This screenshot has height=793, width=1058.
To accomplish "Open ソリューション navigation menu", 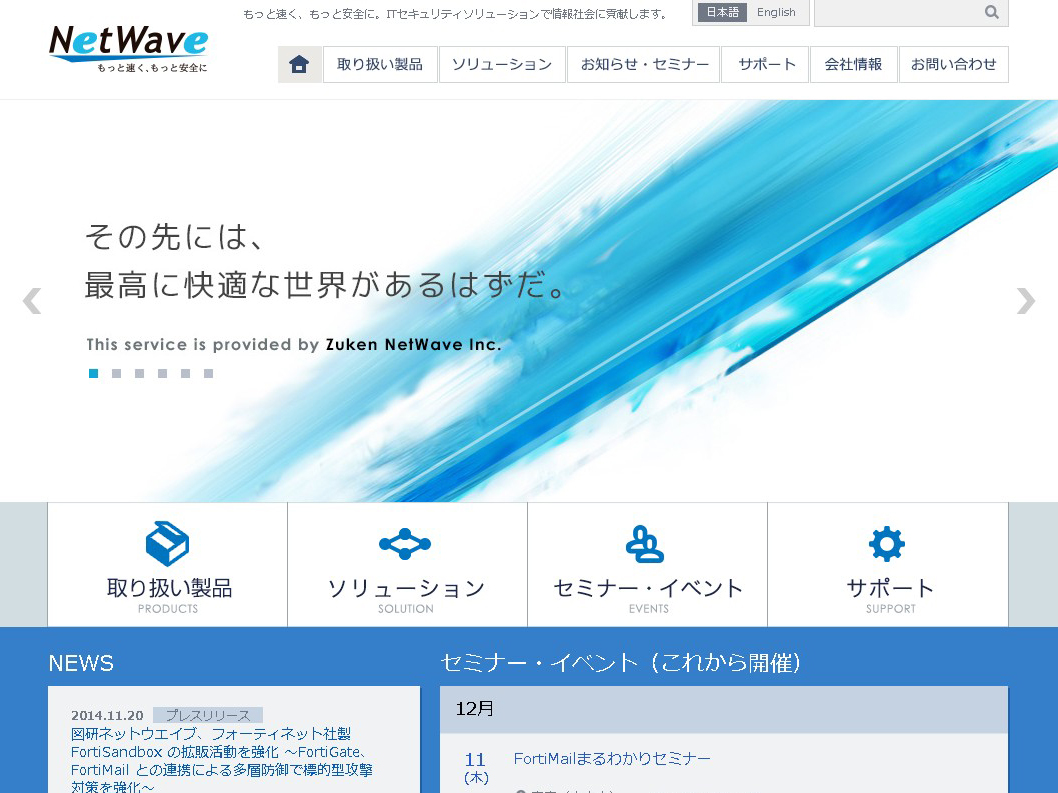I will (502, 64).
